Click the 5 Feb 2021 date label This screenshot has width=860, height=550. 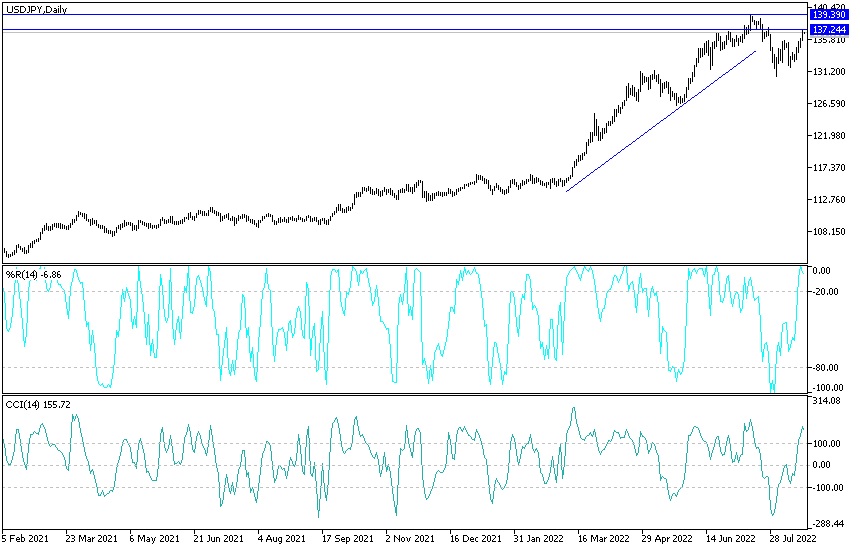tap(27, 538)
